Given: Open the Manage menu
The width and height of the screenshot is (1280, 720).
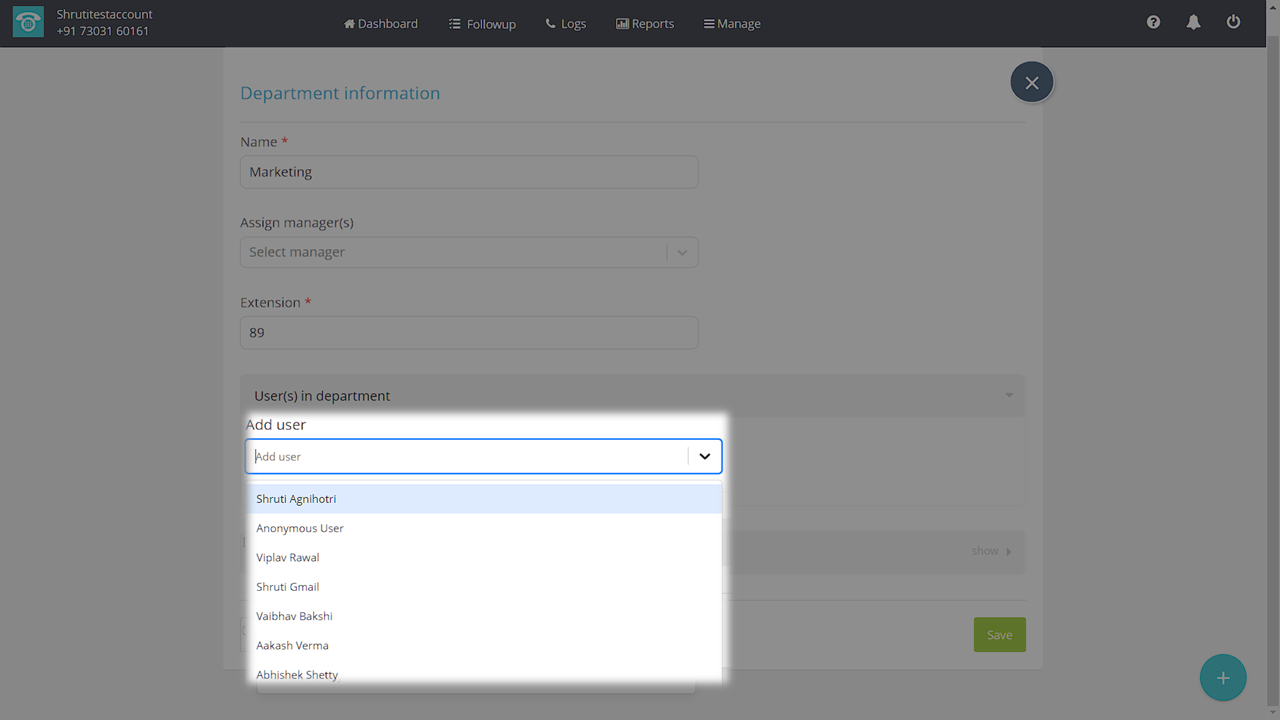Looking at the screenshot, I should coord(732,23).
